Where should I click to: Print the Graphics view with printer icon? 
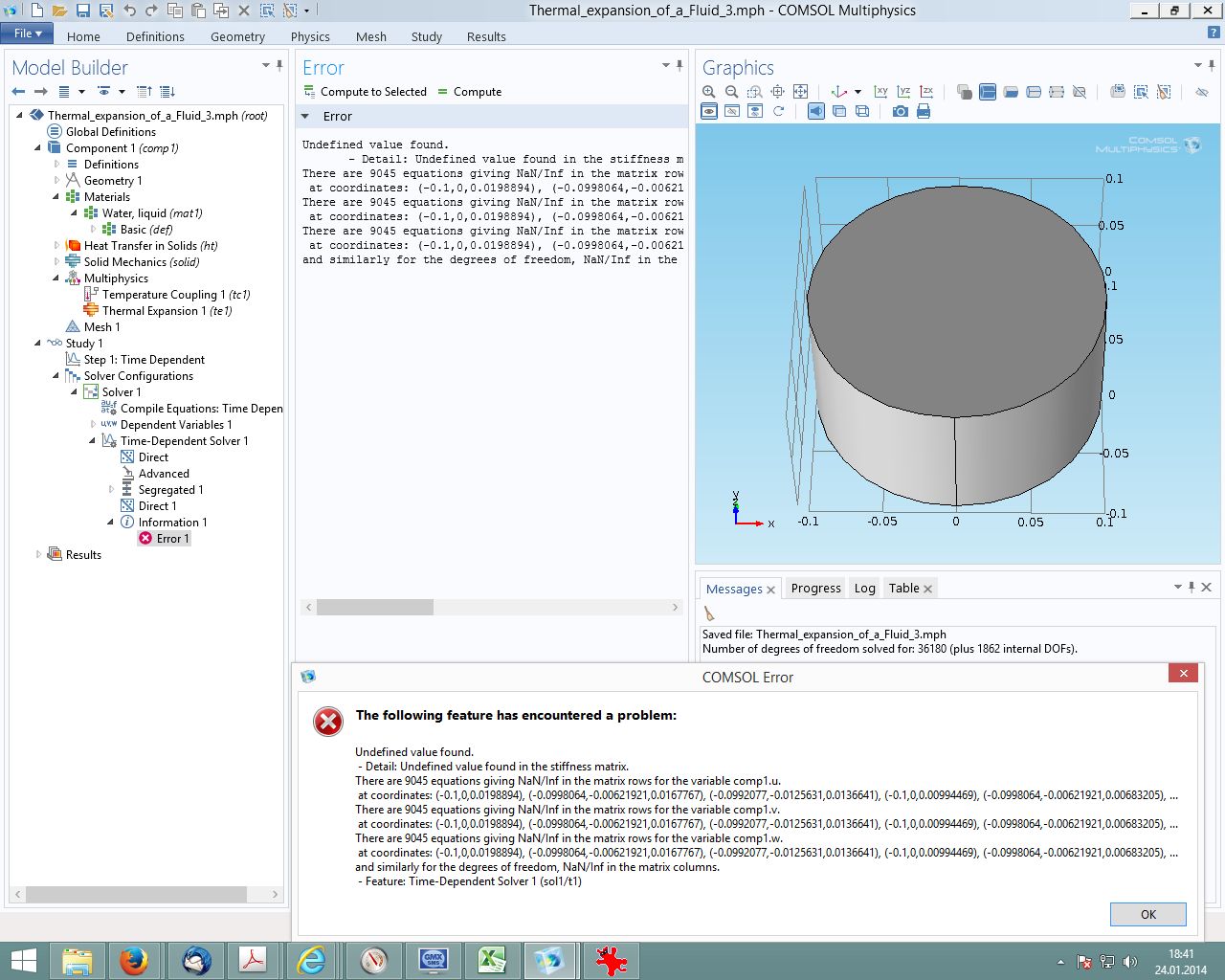[x=924, y=112]
